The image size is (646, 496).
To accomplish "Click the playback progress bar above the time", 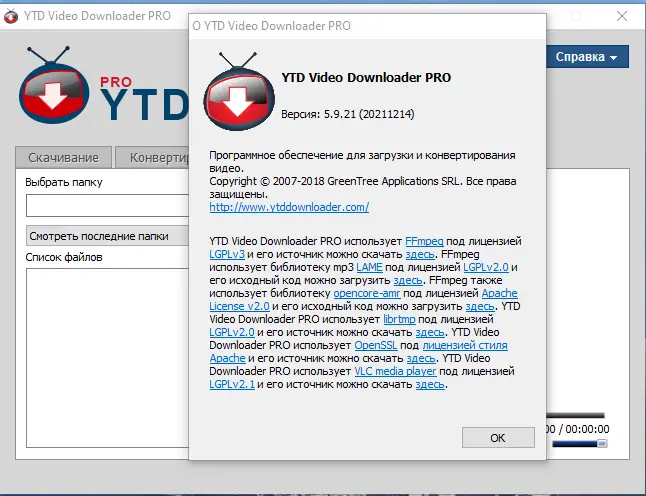I will 576,415.
